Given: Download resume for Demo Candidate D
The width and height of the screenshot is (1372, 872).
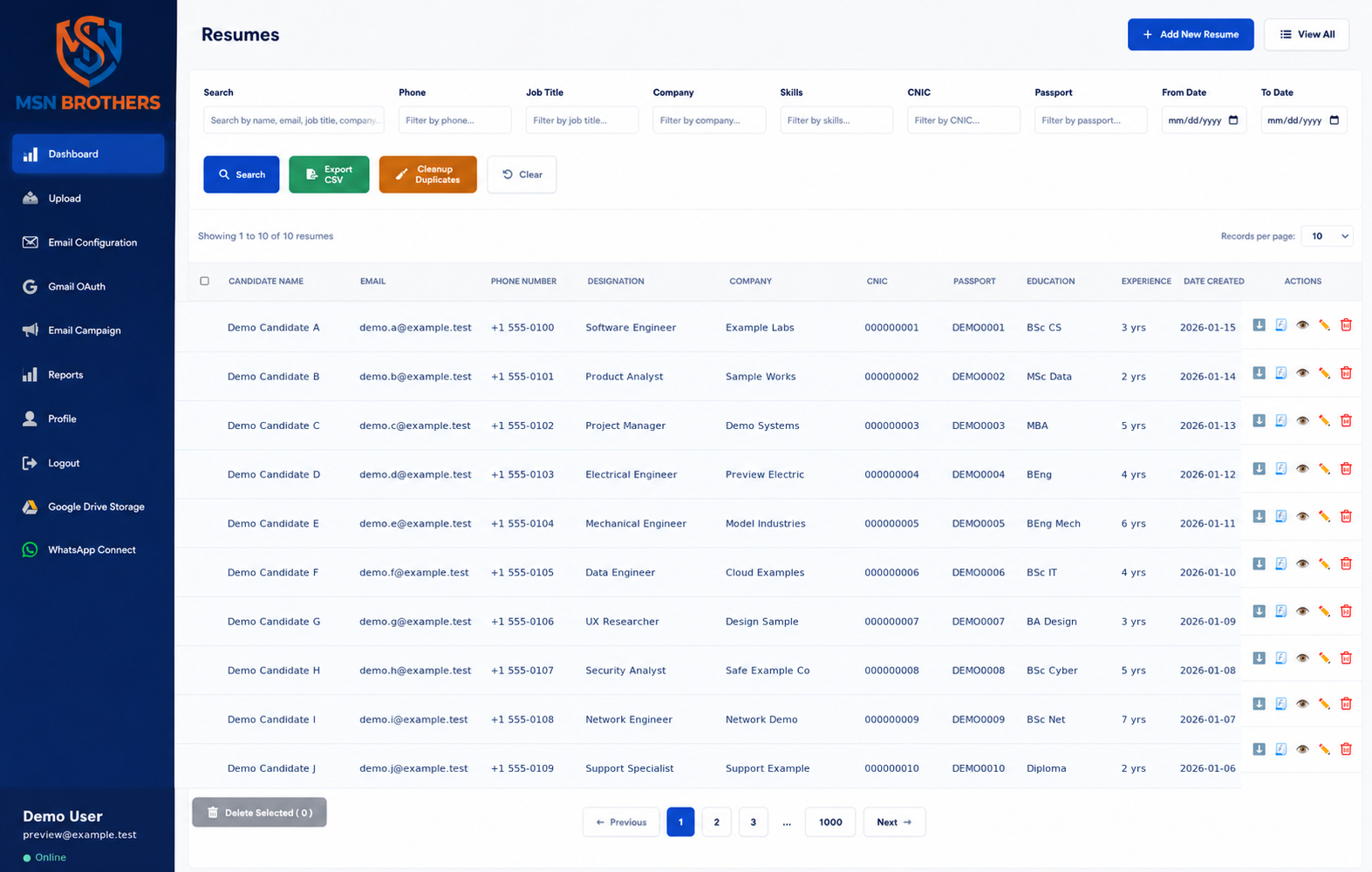Looking at the screenshot, I should click(1259, 468).
